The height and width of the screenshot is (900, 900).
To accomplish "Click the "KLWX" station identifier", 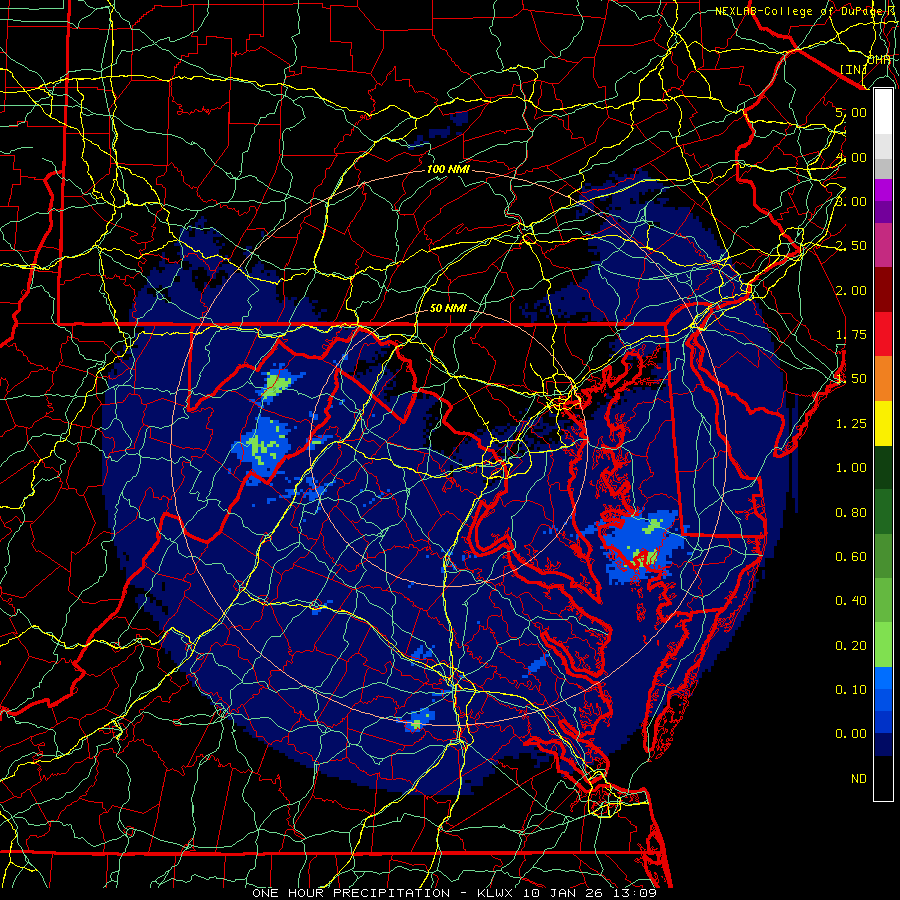I will (x=496, y=893).
